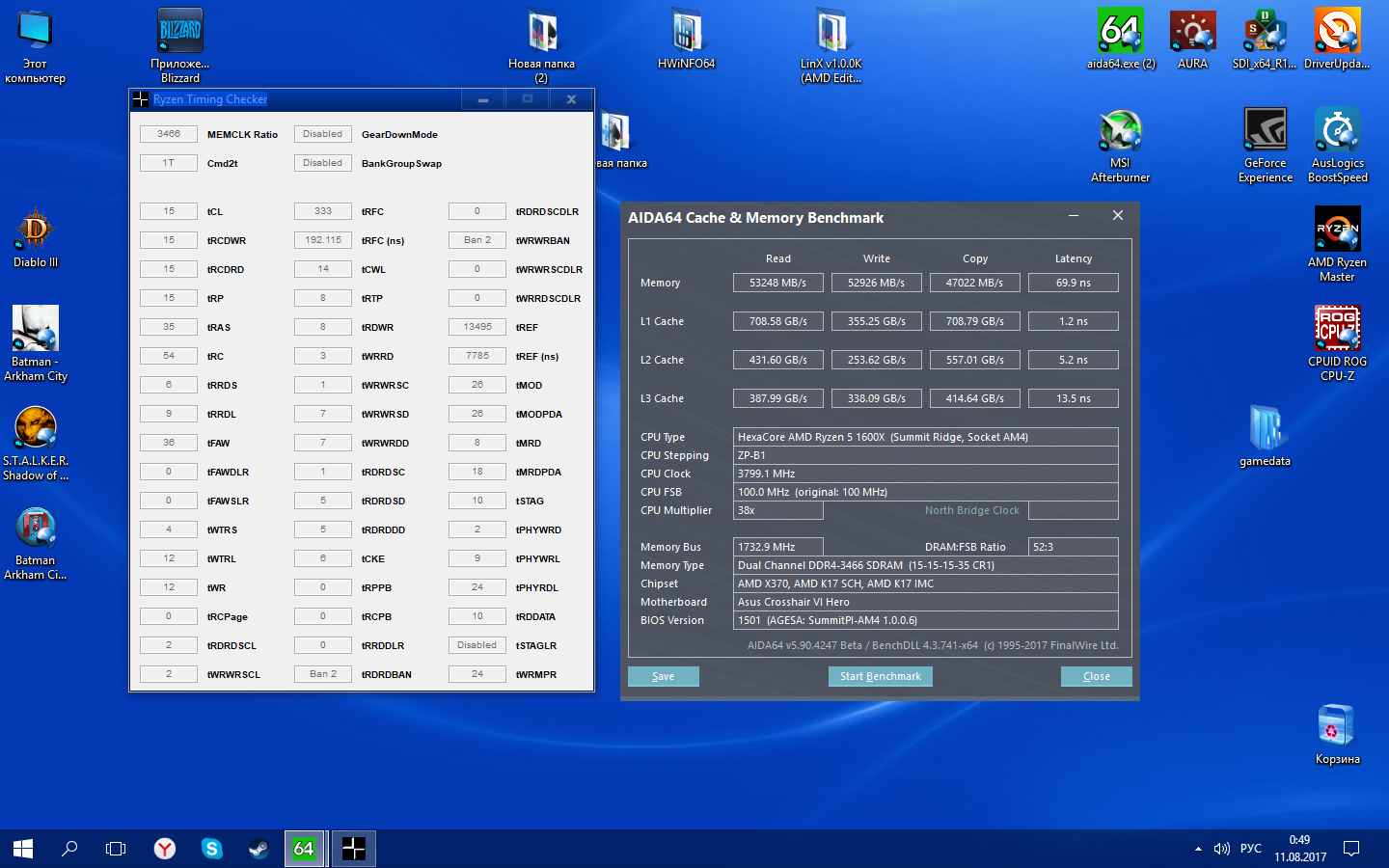Open the Action Center notifications icon
The height and width of the screenshot is (868, 1389).
click(1351, 849)
